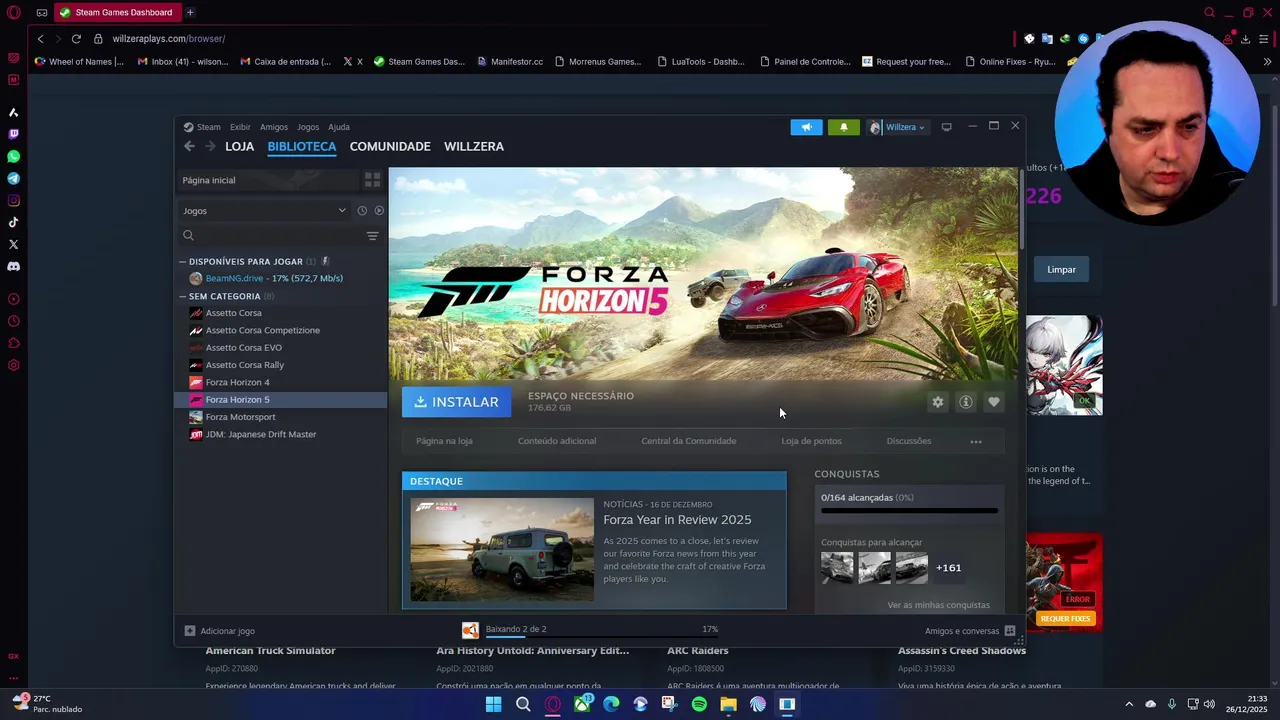Open Friends and chat icon
Viewport: 1280px width, 720px height.
pos(1010,631)
